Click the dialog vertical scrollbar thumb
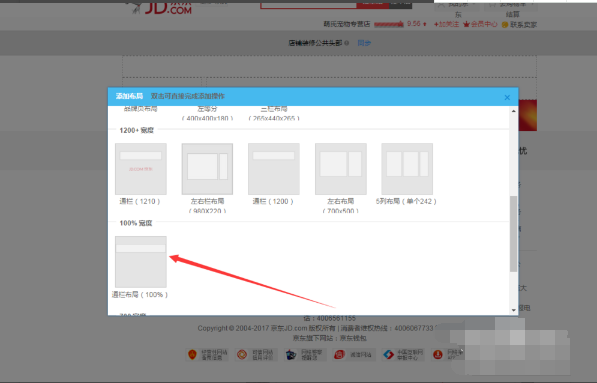 (x=514, y=234)
